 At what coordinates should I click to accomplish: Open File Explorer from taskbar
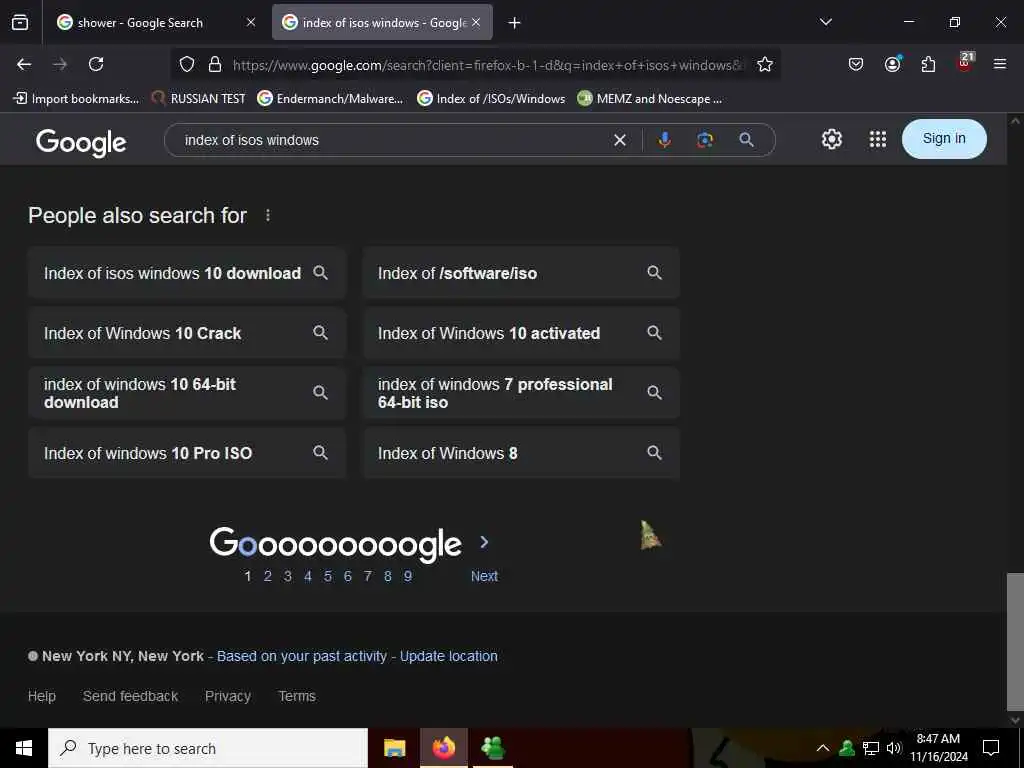(x=394, y=748)
